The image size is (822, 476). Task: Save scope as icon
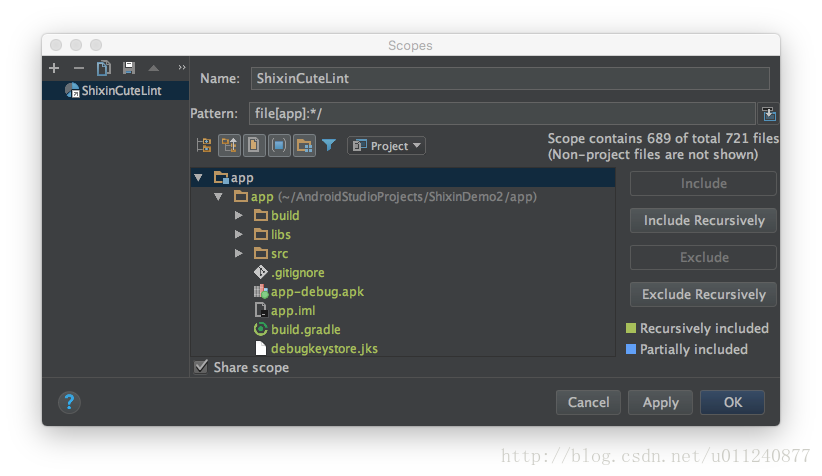pos(128,68)
